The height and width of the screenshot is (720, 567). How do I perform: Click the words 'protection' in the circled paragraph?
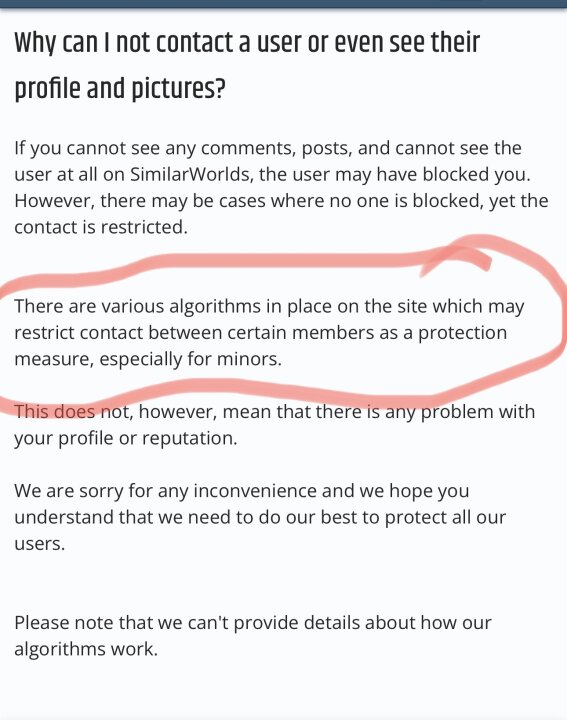[x=462, y=333]
